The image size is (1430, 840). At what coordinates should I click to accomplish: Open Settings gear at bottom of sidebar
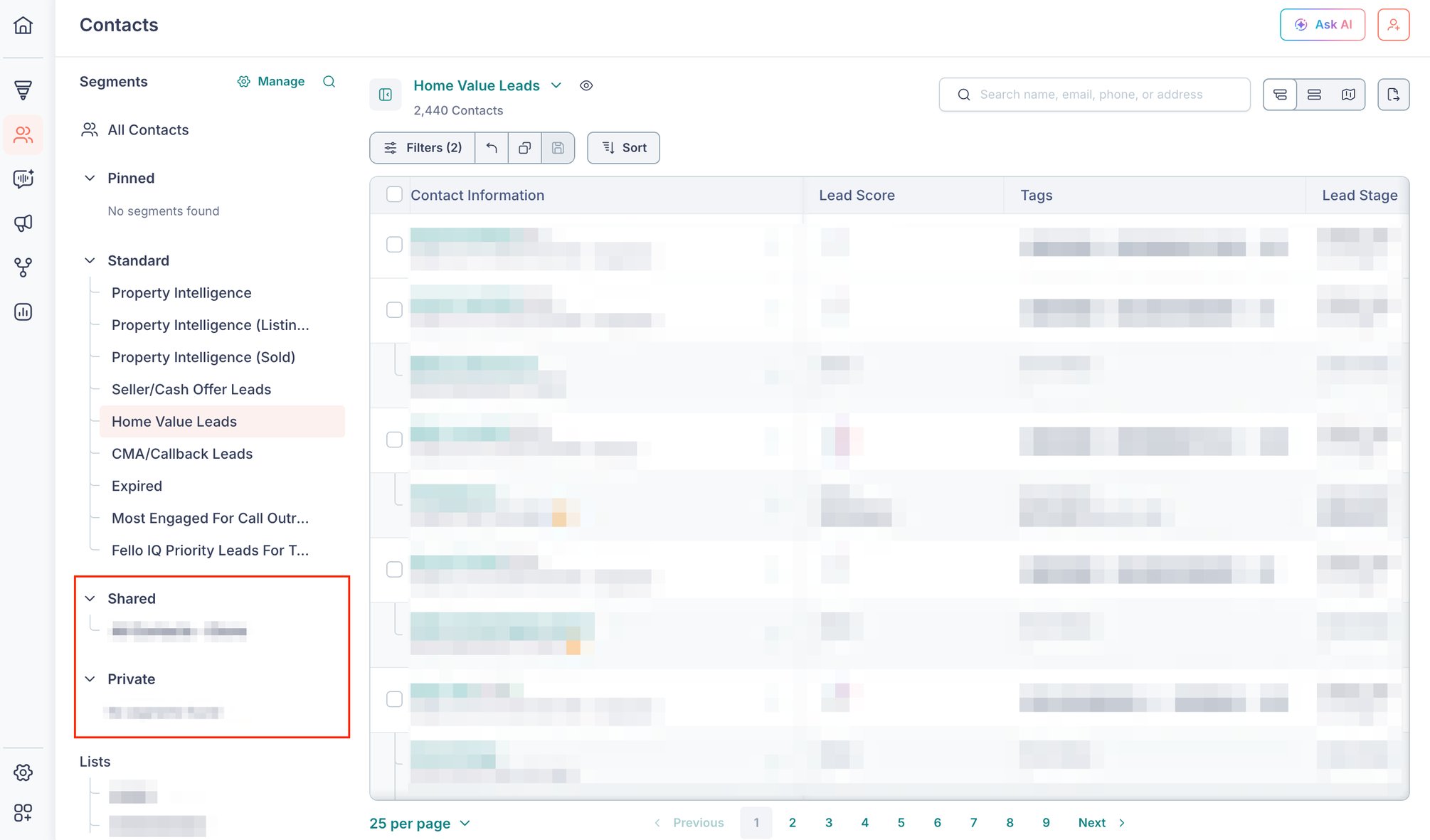click(x=23, y=772)
